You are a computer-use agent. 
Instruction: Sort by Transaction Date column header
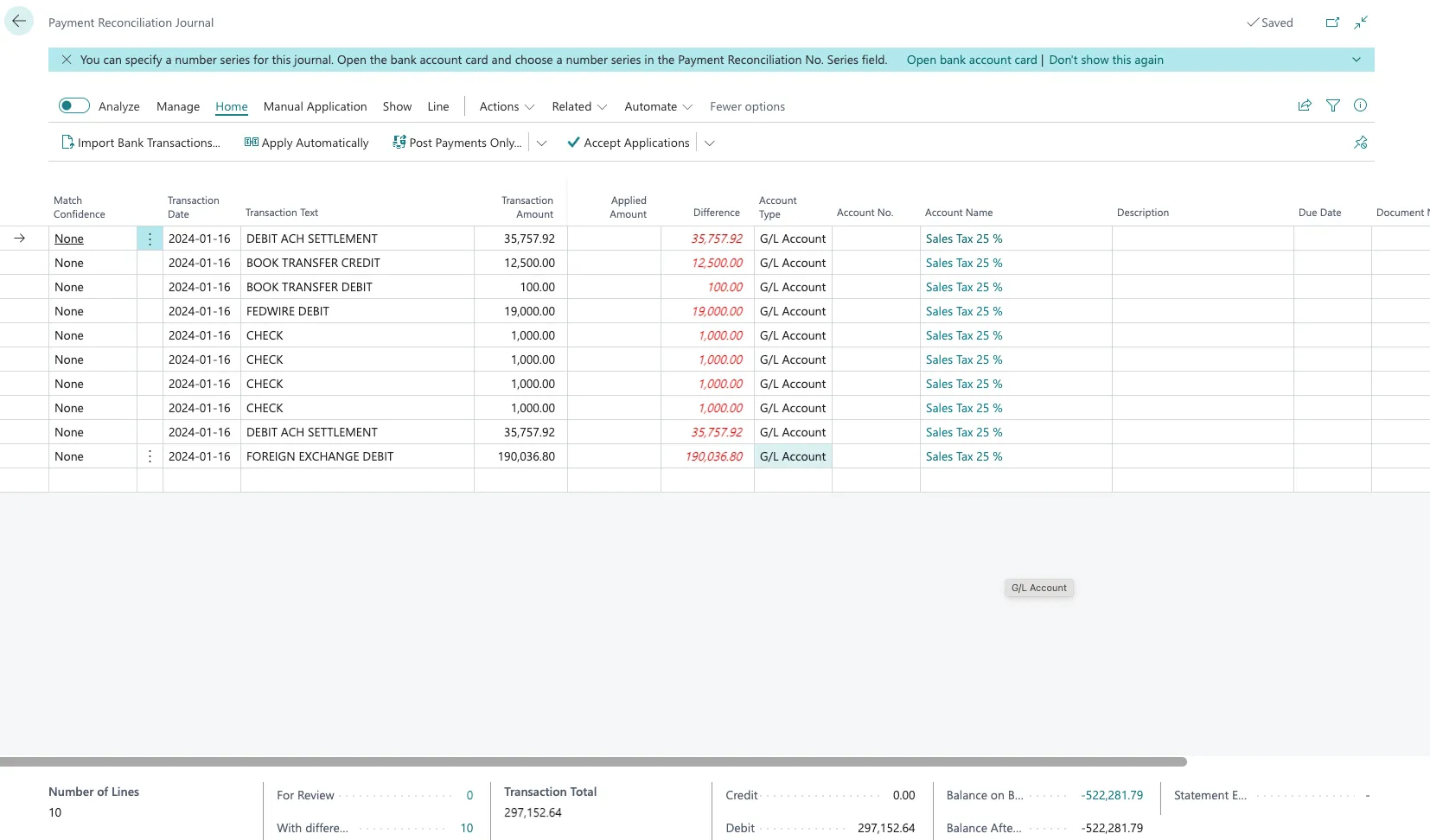pyautogui.click(x=194, y=207)
